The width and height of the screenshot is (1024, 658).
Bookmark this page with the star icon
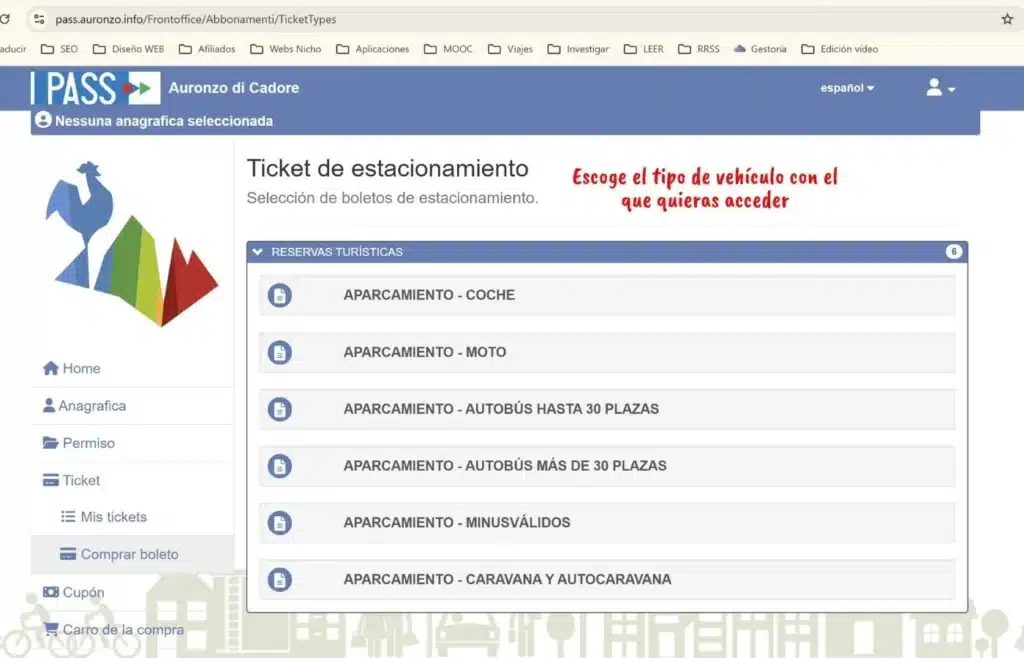pos(1007,20)
